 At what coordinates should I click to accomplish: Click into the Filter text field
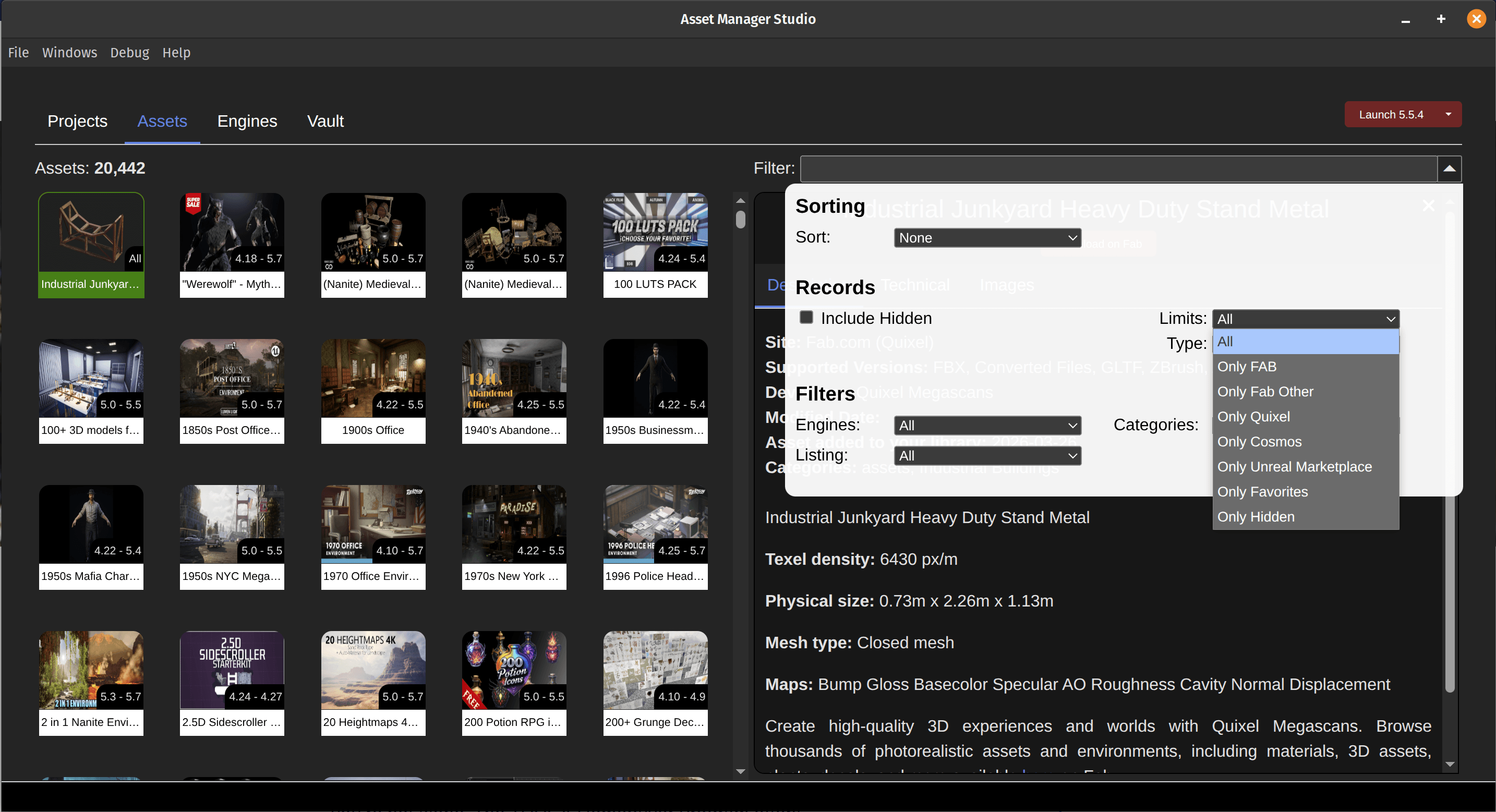point(1118,168)
